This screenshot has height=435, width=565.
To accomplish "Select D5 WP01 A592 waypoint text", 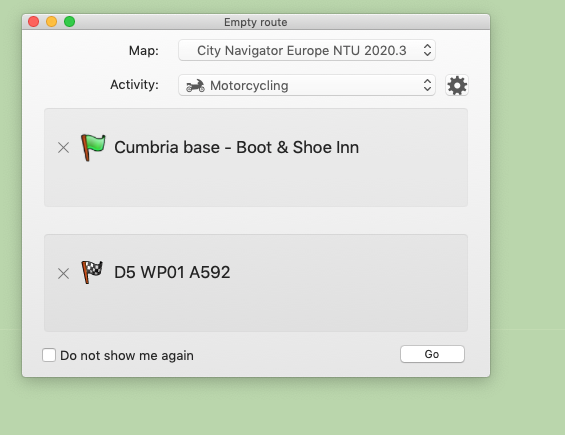I will point(172,272).
